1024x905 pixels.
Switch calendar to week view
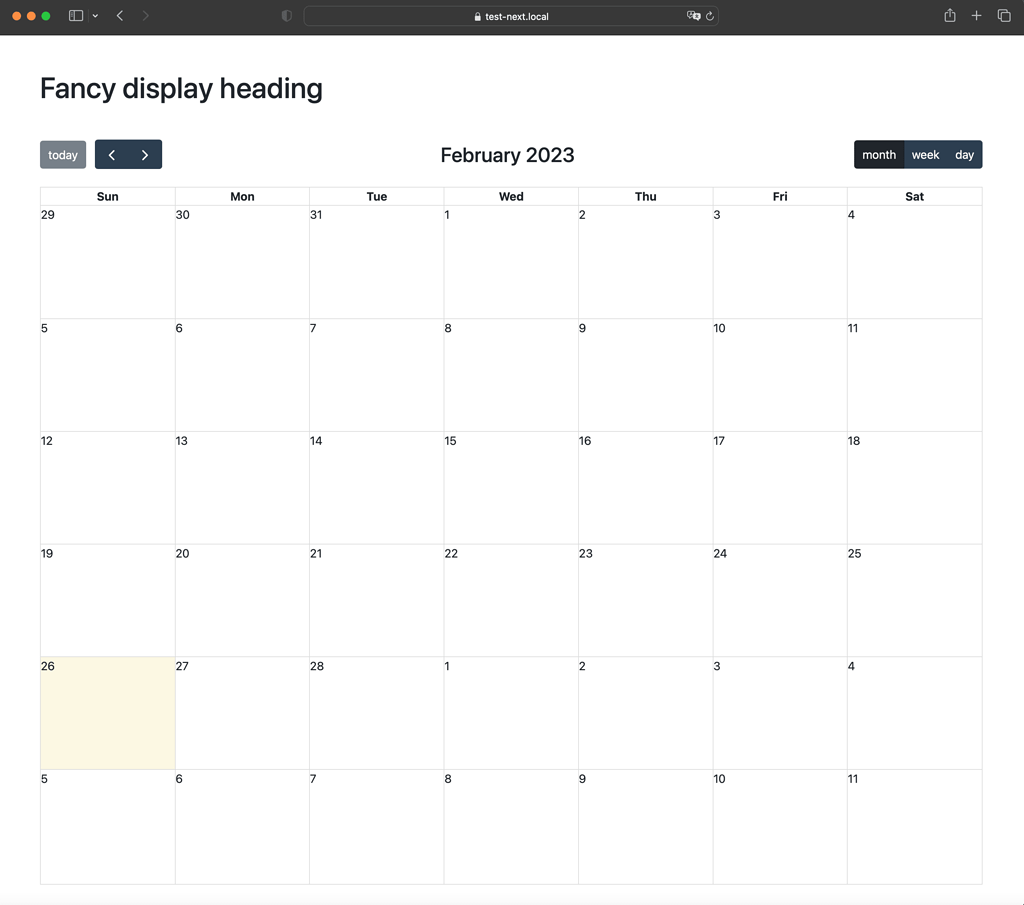pos(925,155)
